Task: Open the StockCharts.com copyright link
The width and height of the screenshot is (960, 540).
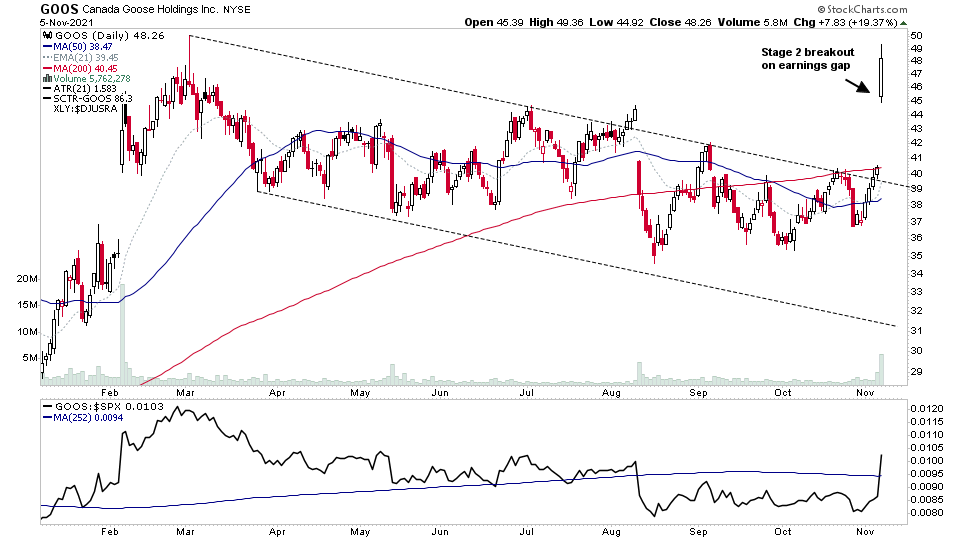Action: [862, 9]
